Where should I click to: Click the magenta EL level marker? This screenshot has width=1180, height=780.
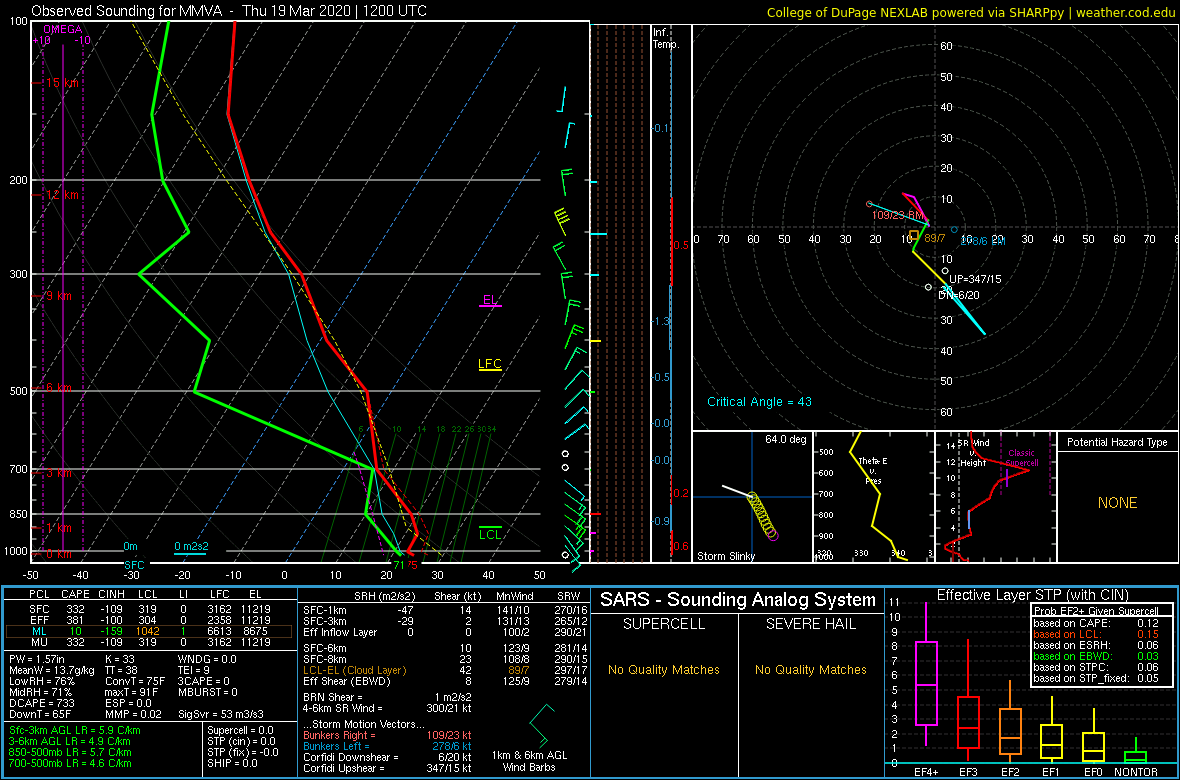click(x=490, y=302)
